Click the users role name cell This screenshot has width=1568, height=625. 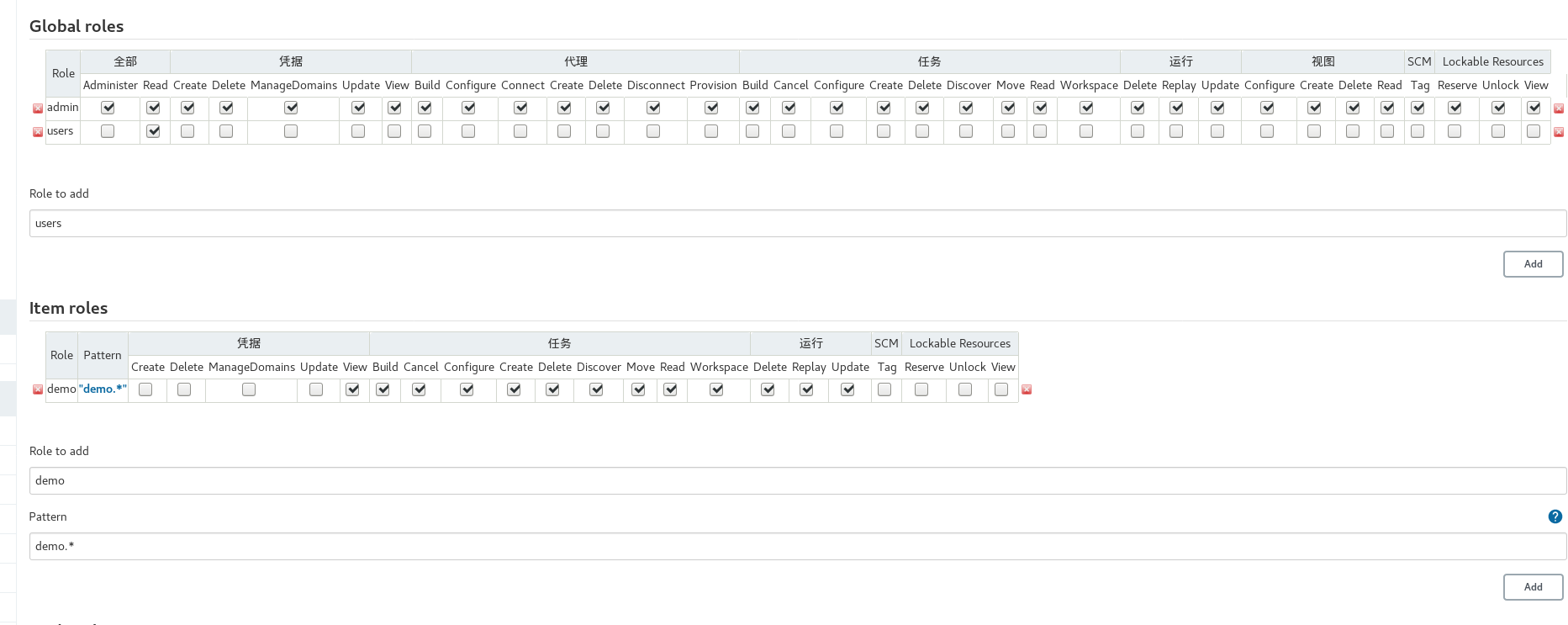pos(63,131)
